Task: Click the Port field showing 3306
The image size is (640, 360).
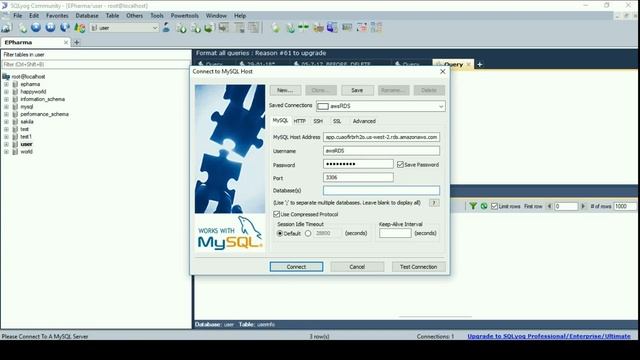Action: (x=358, y=177)
